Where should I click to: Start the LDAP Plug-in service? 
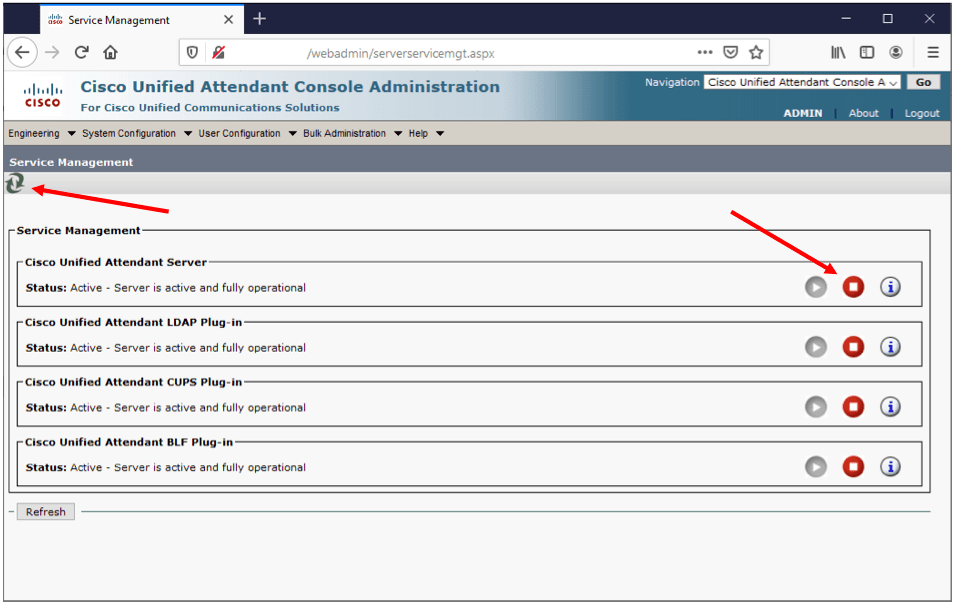pos(816,347)
